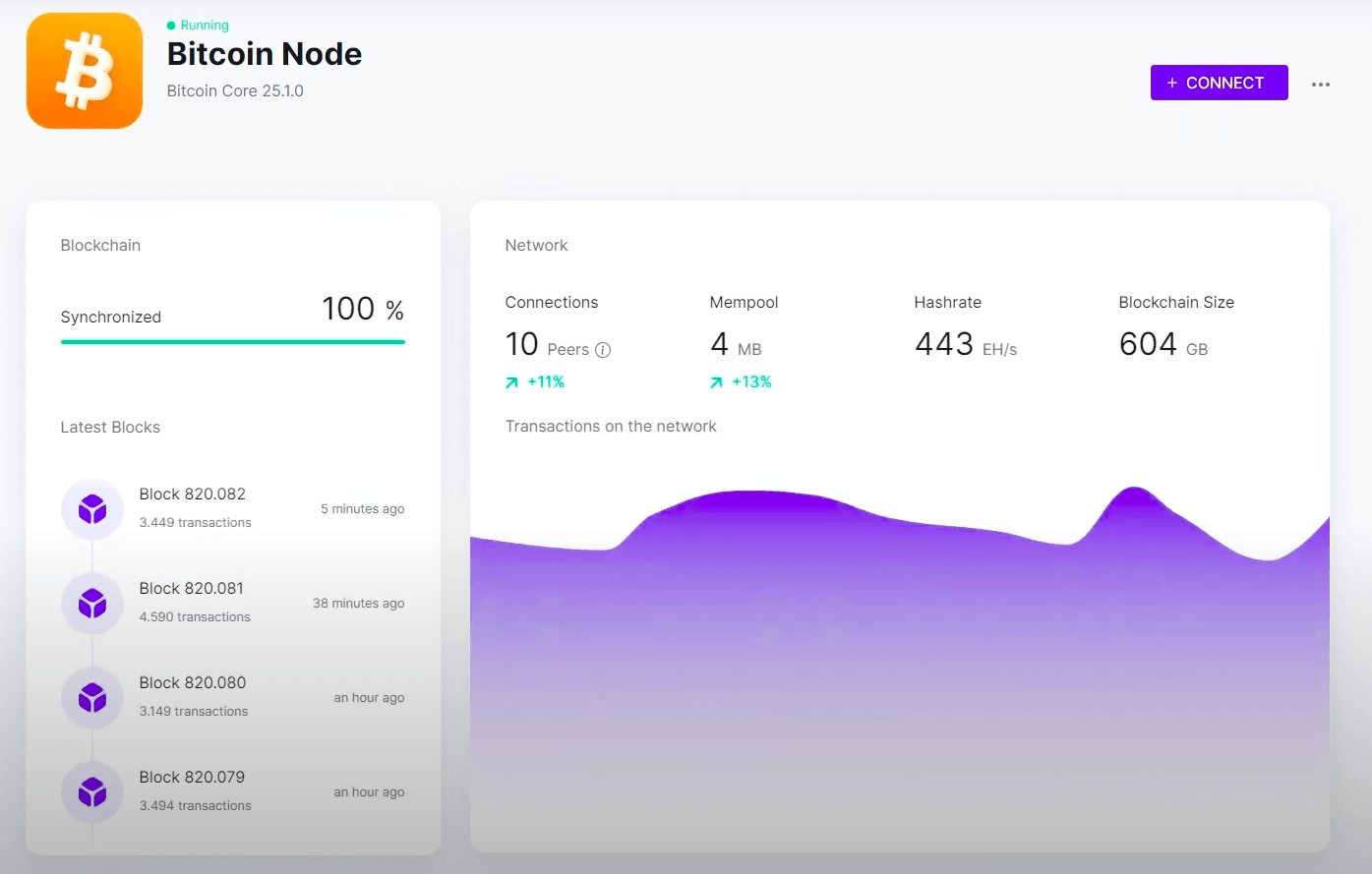Click the cube icon for Block 820.082

[92, 509]
